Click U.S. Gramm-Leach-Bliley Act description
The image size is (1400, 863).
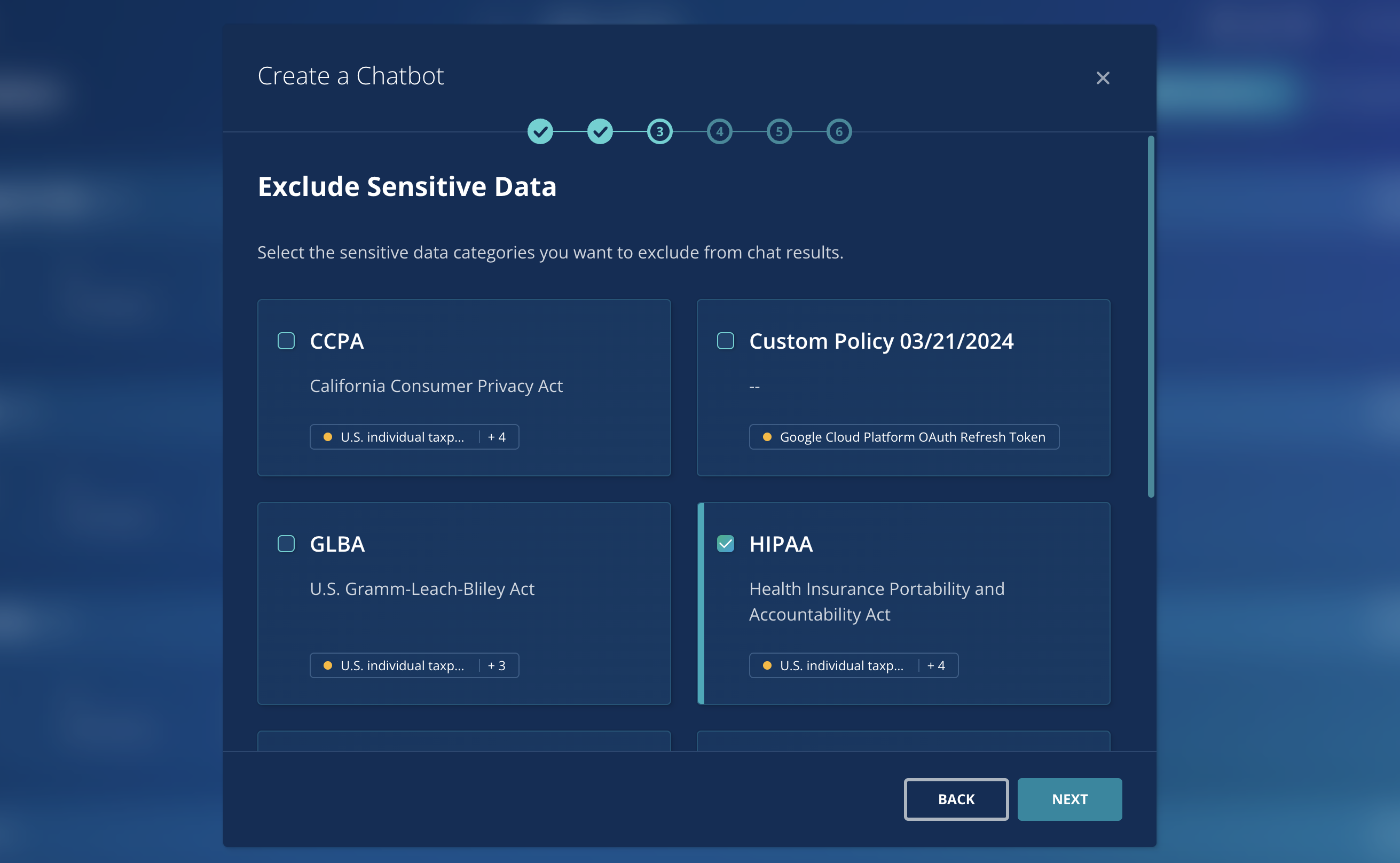[422, 589]
